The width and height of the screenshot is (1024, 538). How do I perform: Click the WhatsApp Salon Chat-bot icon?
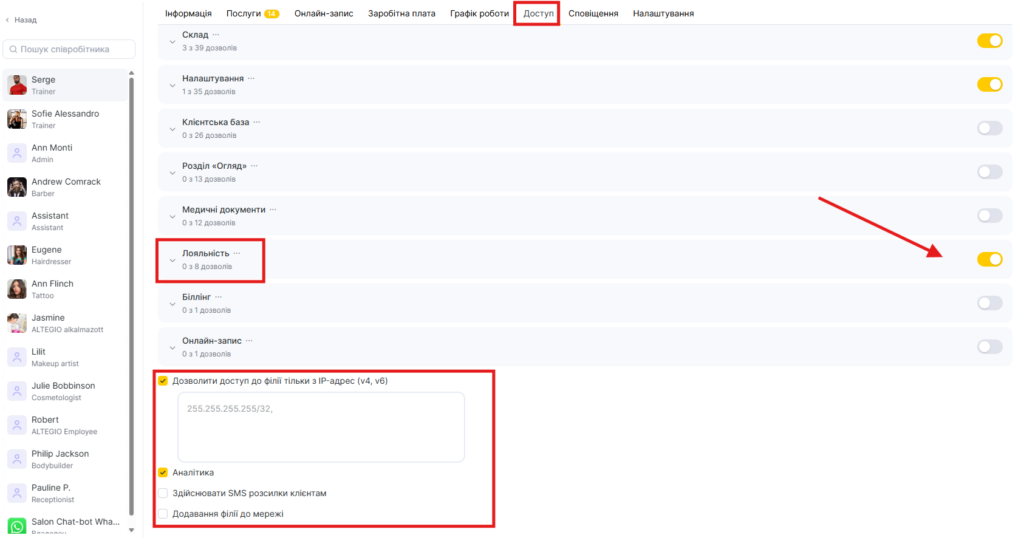[17, 526]
